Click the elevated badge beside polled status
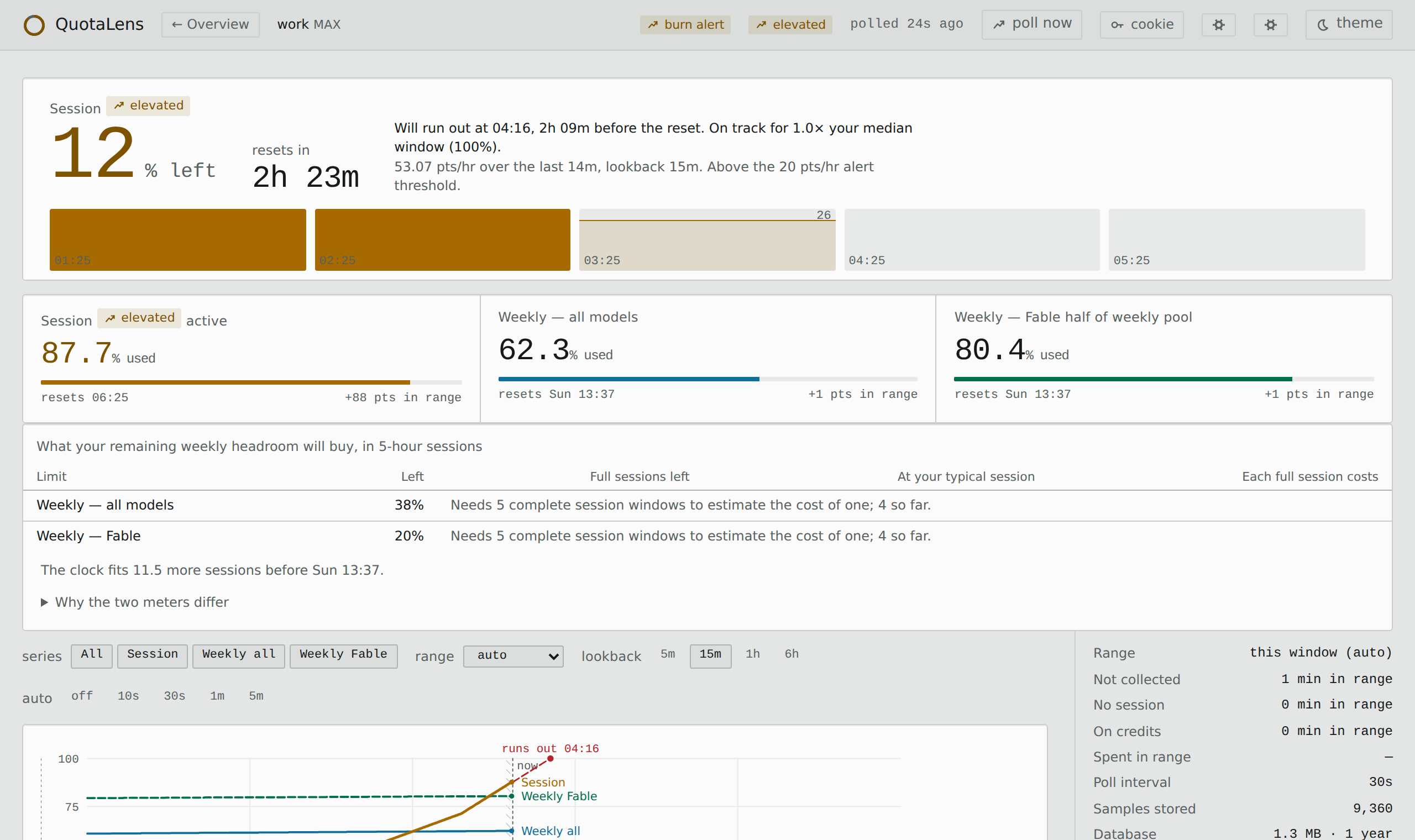This screenshot has height=840, width=1415. [790, 25]
